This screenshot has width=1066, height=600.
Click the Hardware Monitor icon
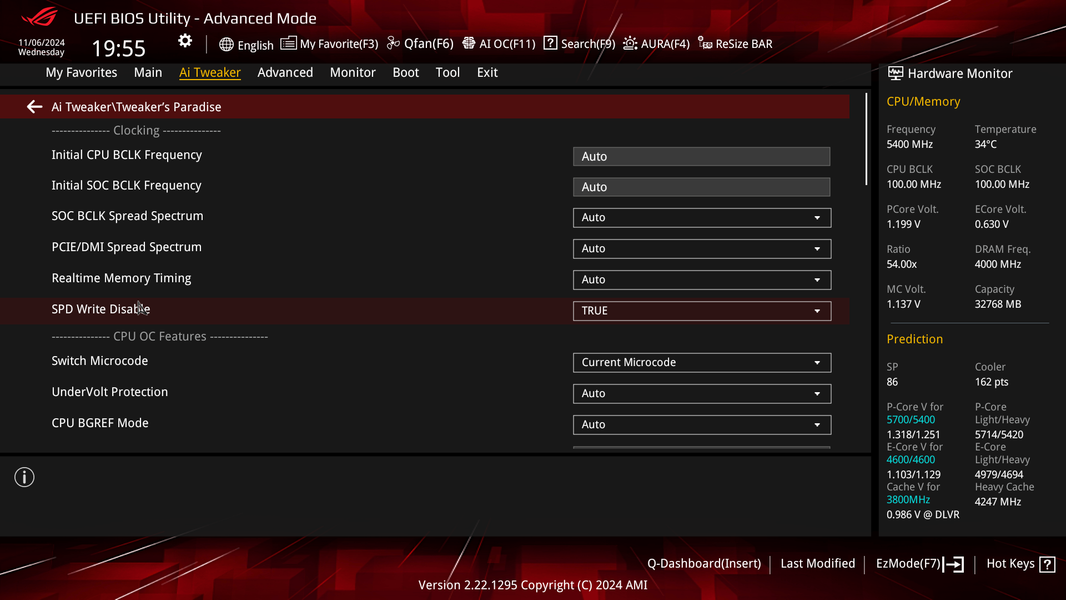(x=895, y=73)
